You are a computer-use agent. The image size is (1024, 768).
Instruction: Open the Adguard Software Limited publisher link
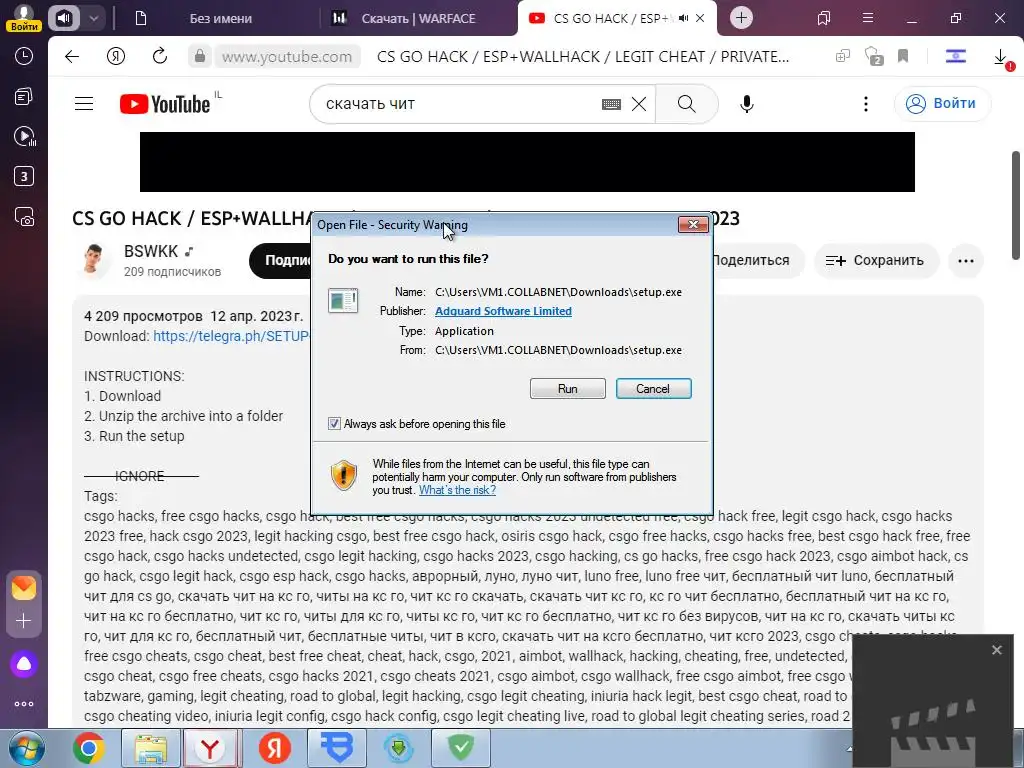click(x=503, y=311)
